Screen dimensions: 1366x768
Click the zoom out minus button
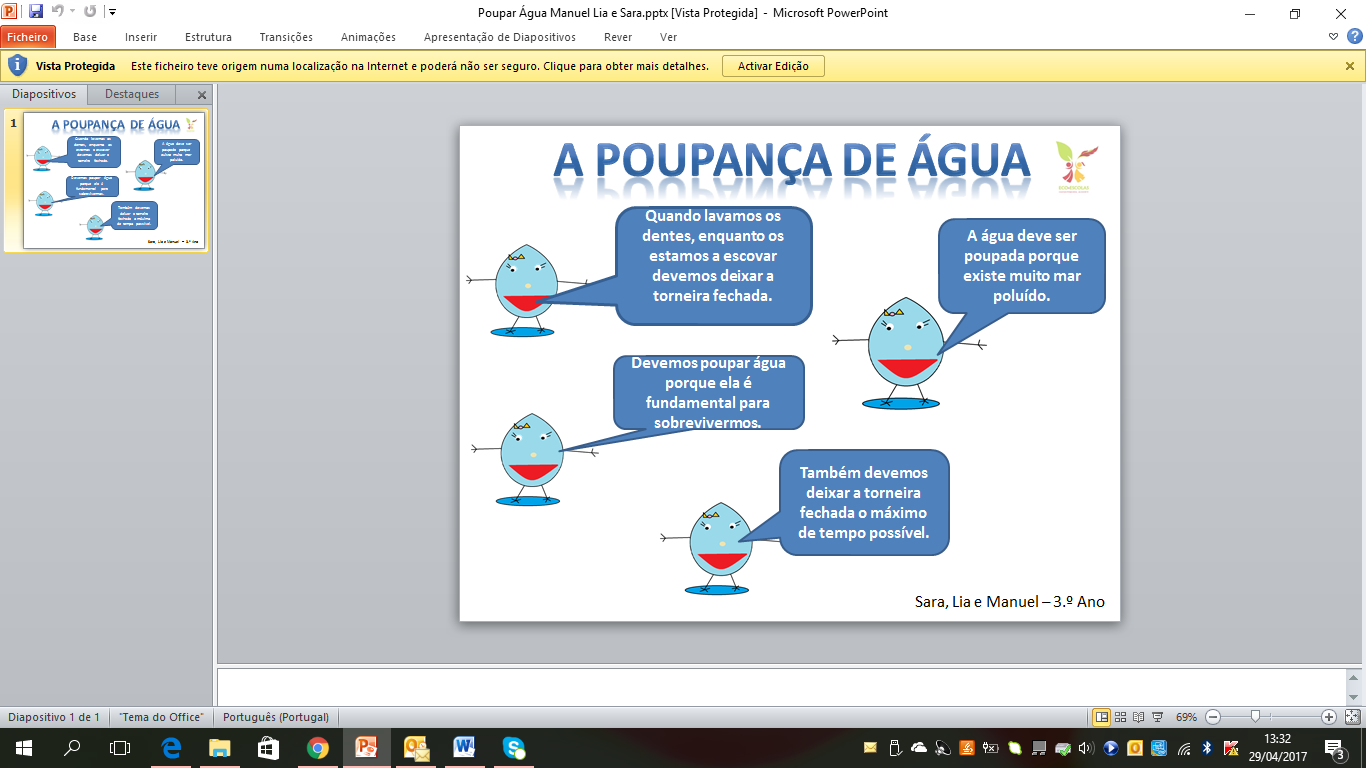1213,717
